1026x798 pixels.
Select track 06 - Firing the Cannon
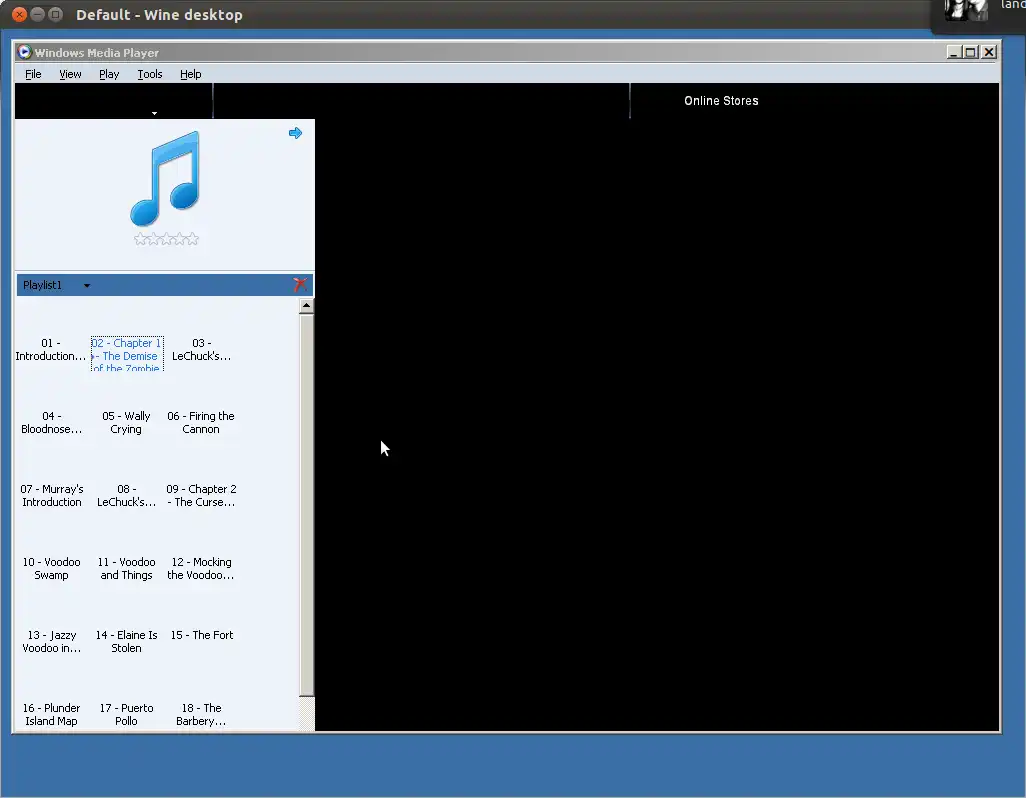coord(201,422)
